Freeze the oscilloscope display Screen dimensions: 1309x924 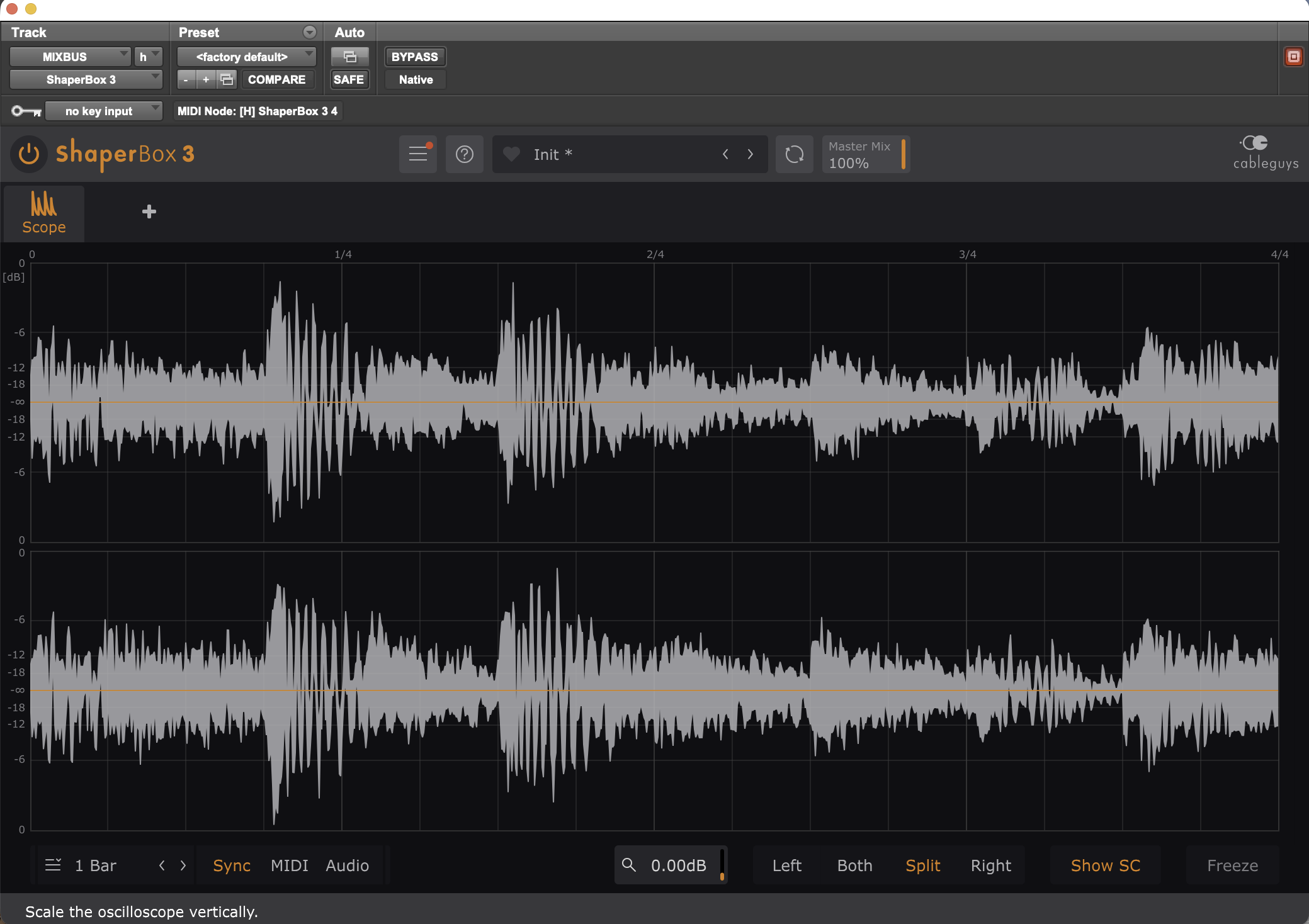point(1233,865)
